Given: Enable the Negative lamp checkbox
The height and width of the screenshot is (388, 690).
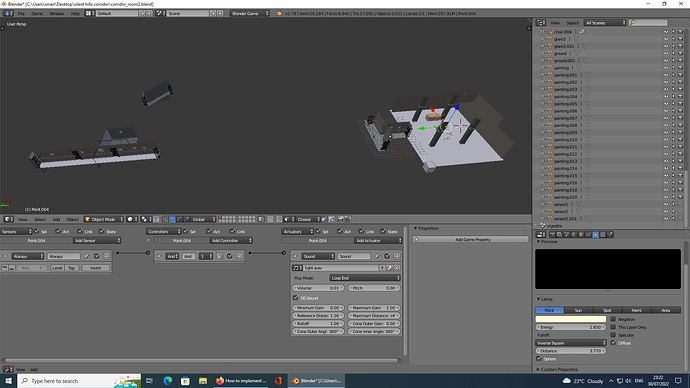Looking at the screenshot, I should click(x=613, y=319).
